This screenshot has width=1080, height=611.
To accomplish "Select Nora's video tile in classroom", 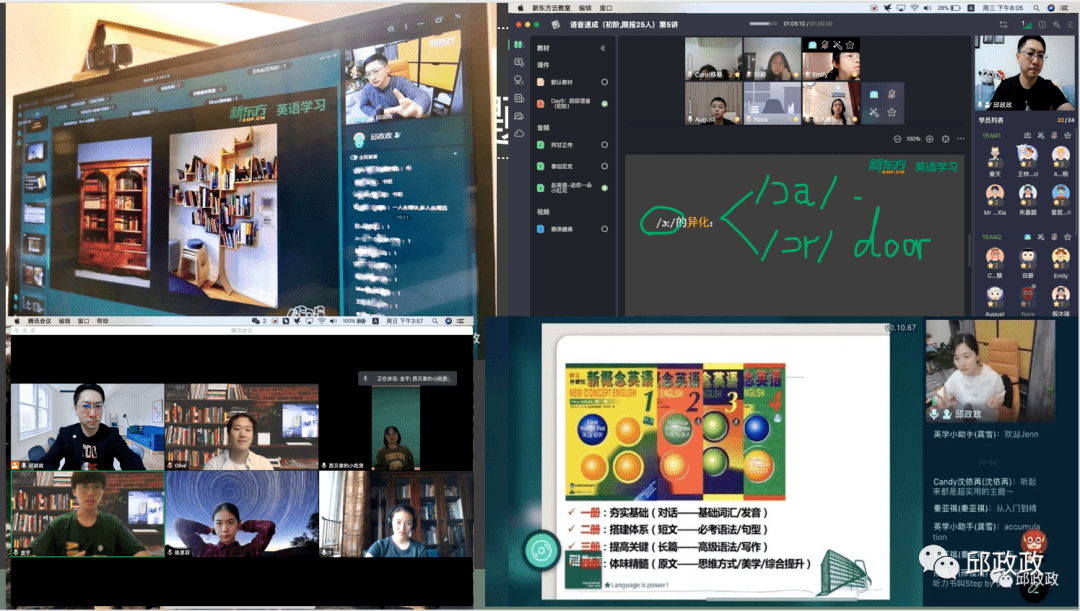I will 772,103.
